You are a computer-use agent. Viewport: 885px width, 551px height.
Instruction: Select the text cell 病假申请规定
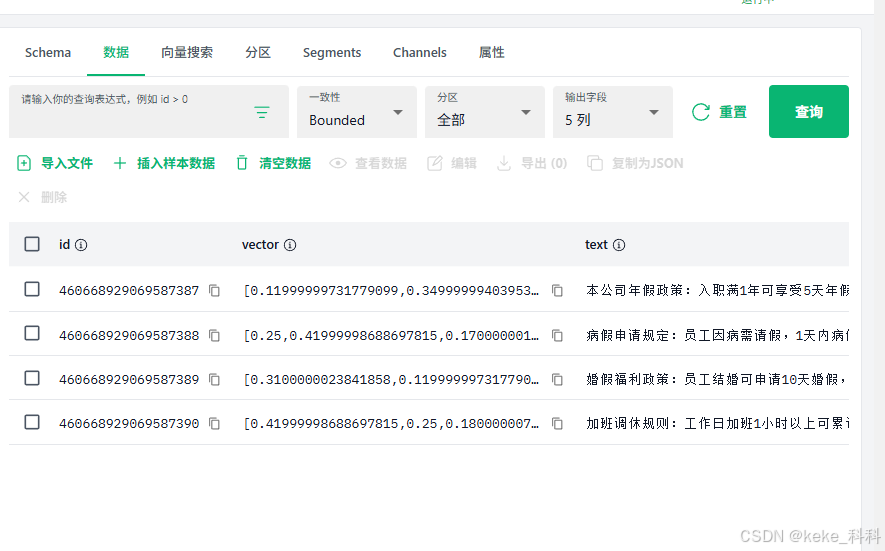click(717, 335)
